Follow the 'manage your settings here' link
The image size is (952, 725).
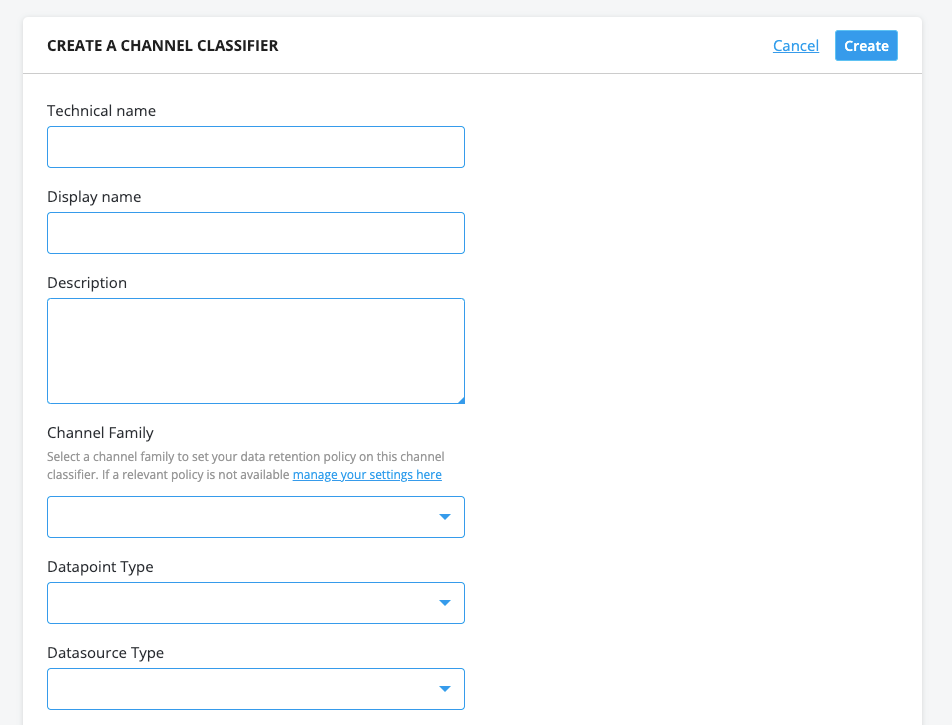(x=367, y=475)
